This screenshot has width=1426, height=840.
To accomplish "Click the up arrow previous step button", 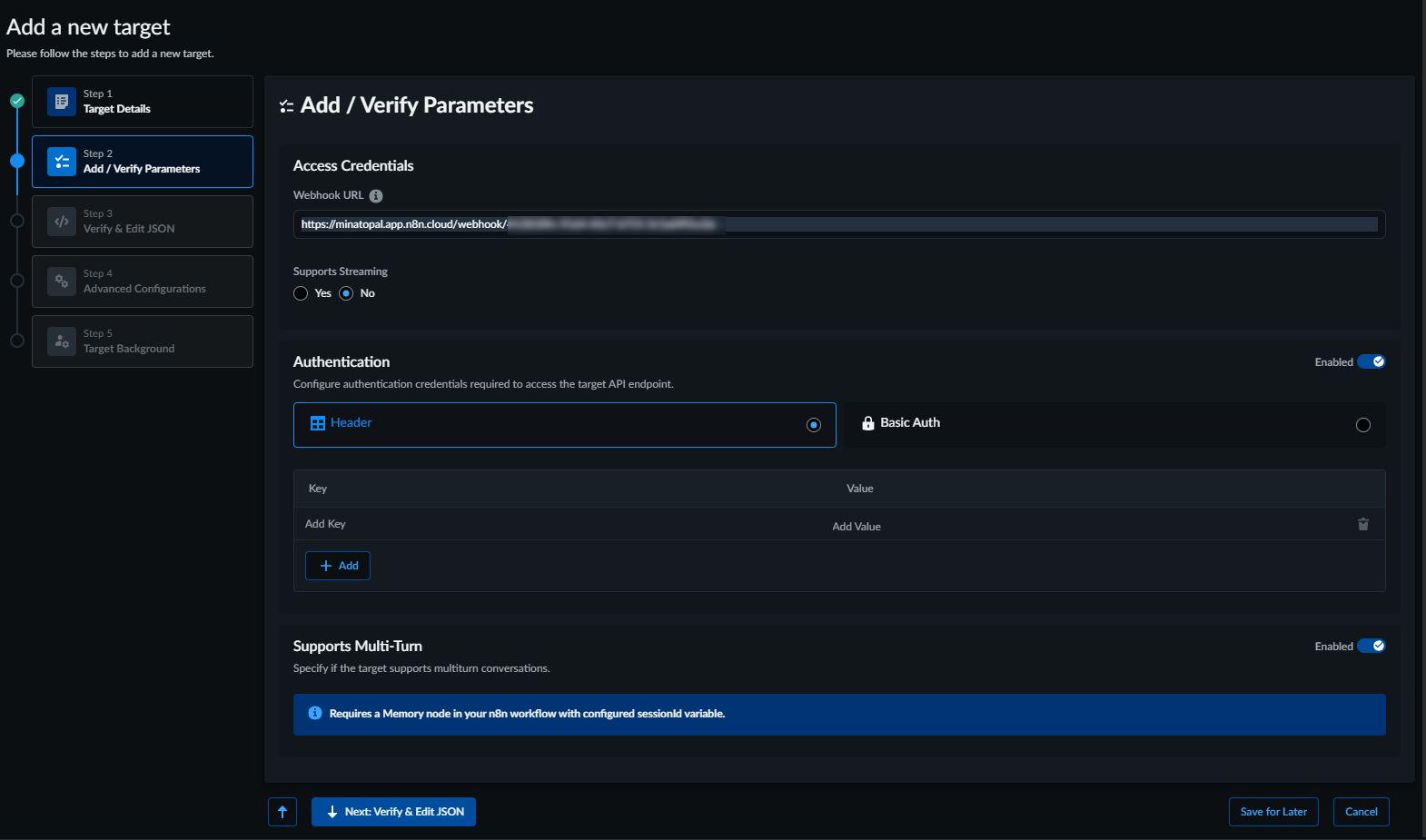I will (282, 812).
